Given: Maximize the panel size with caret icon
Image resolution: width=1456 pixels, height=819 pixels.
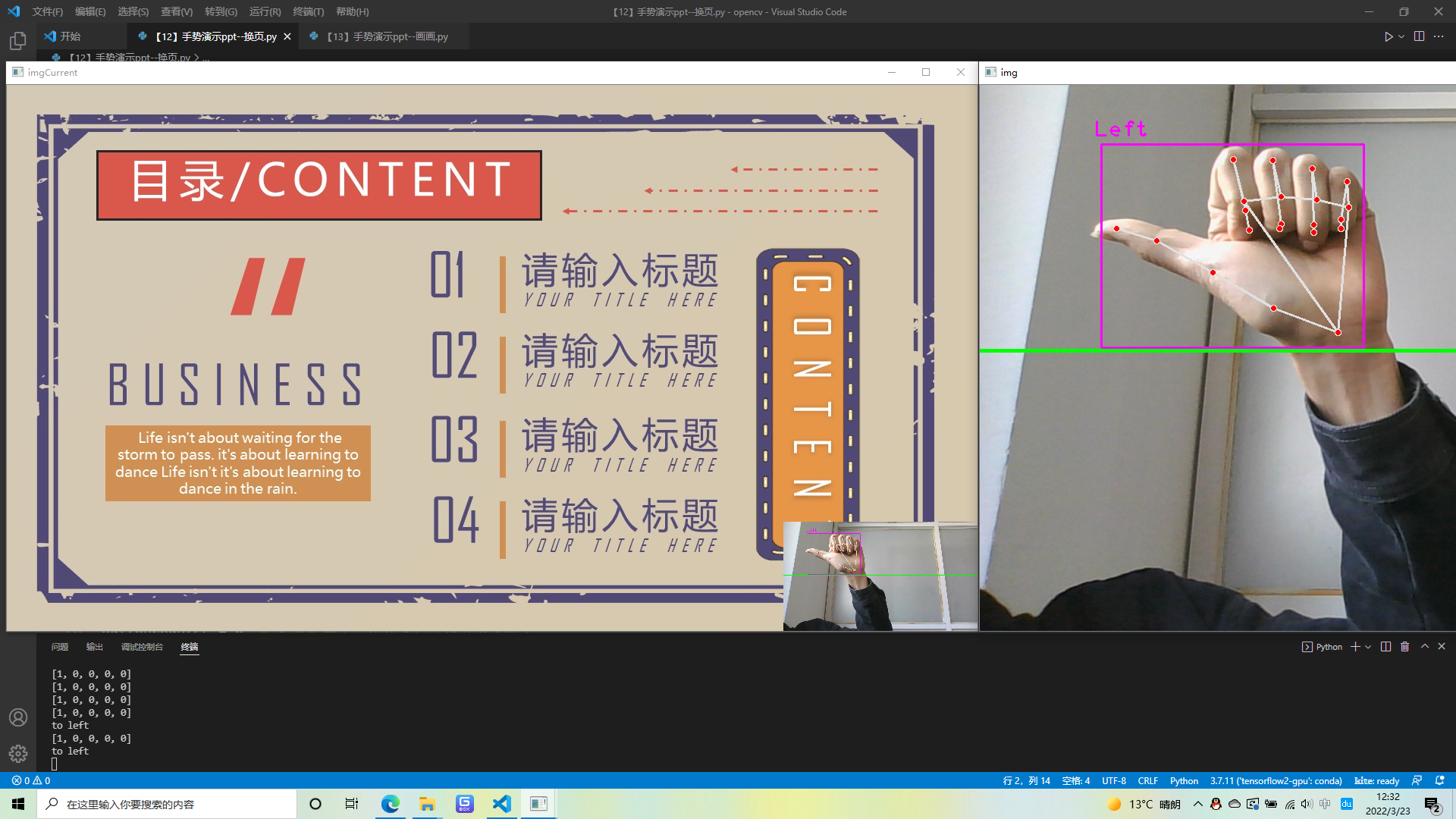Looking at the screenshot, I should click(x=1425, y=646).
